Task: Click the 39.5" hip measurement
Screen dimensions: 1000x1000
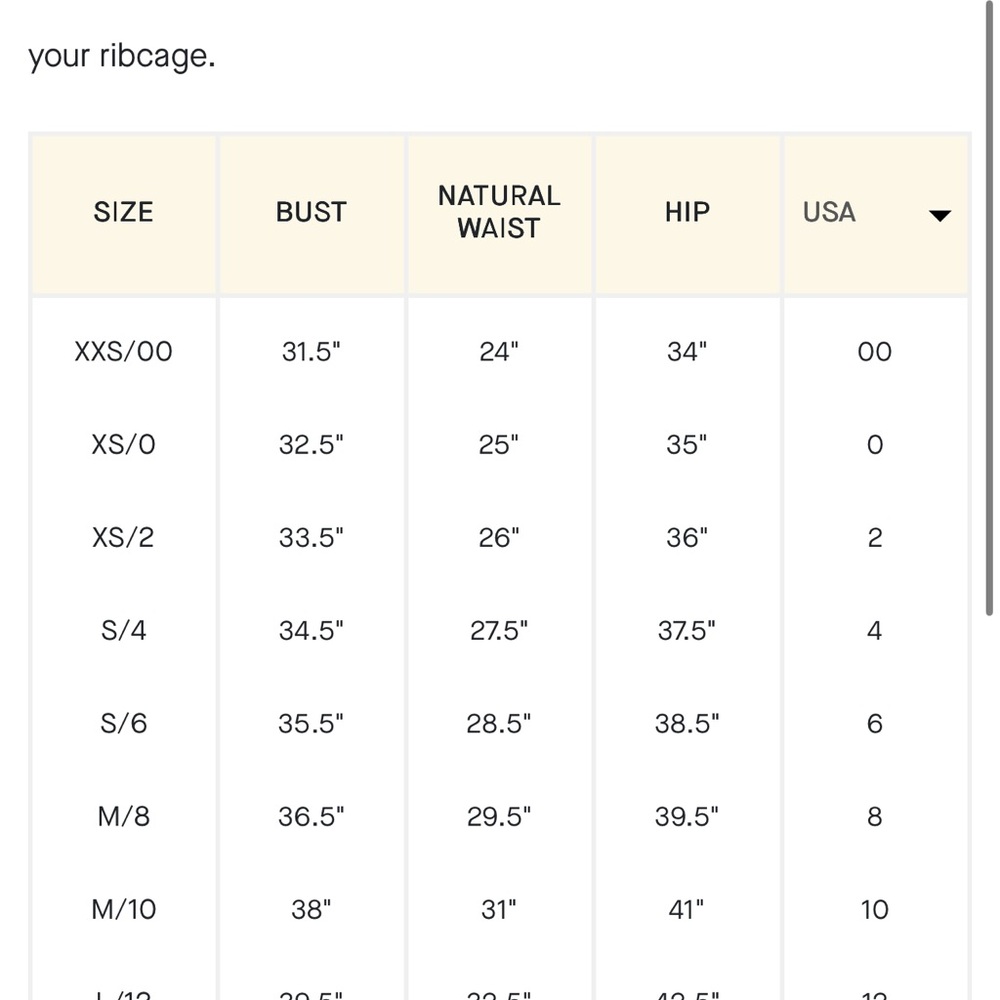Action: click(688, 817)
